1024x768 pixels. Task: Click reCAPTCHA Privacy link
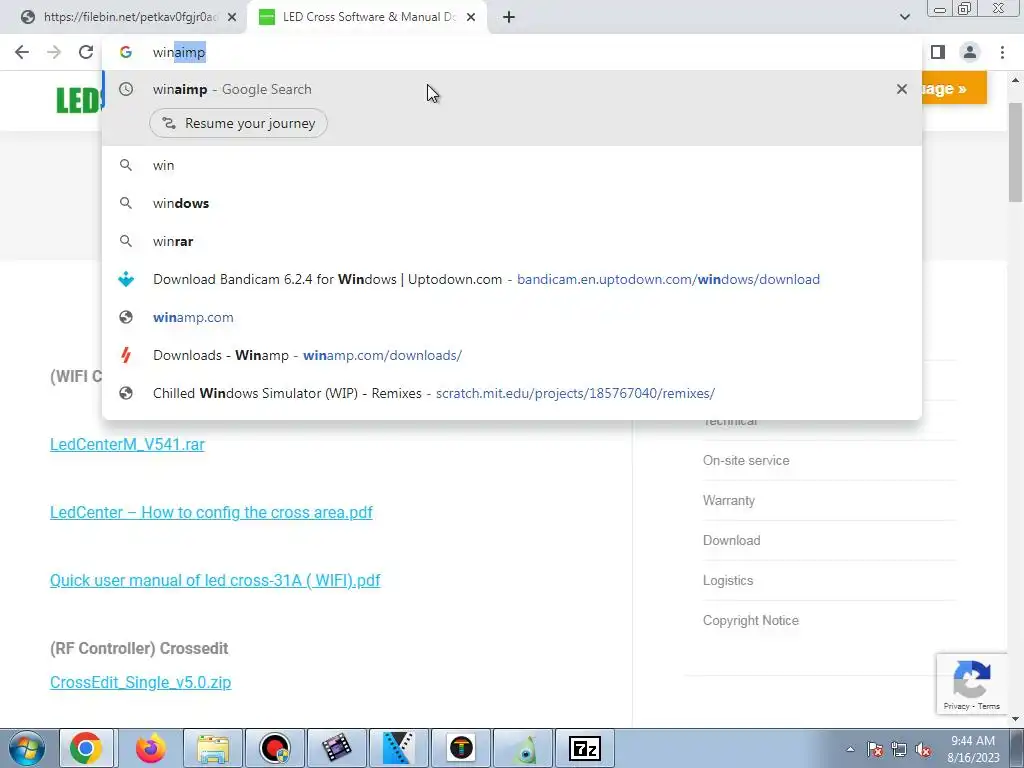(x=956, y=706)
